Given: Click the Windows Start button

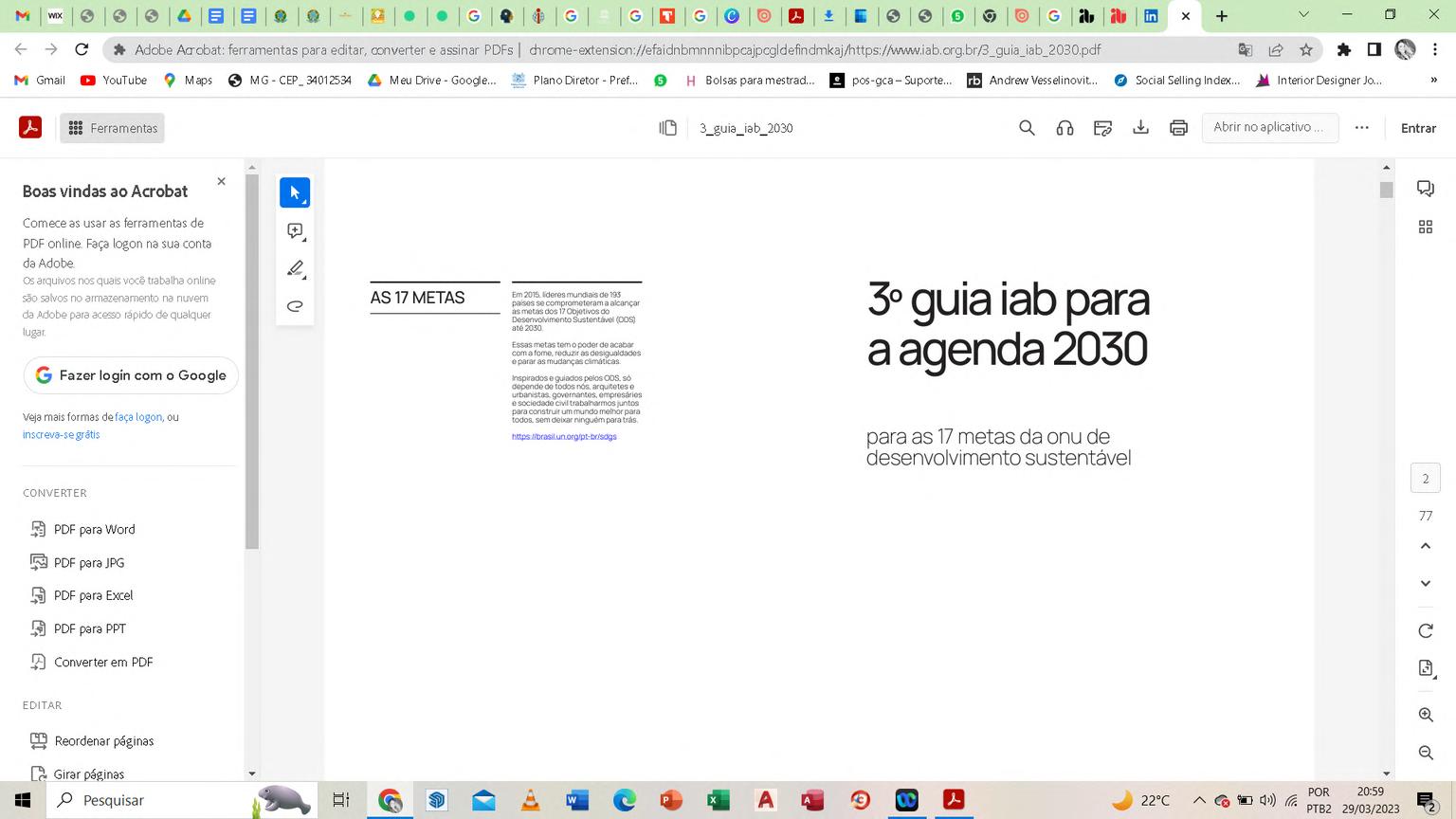Looking at the screenshot, I should [x=23, y=800].
